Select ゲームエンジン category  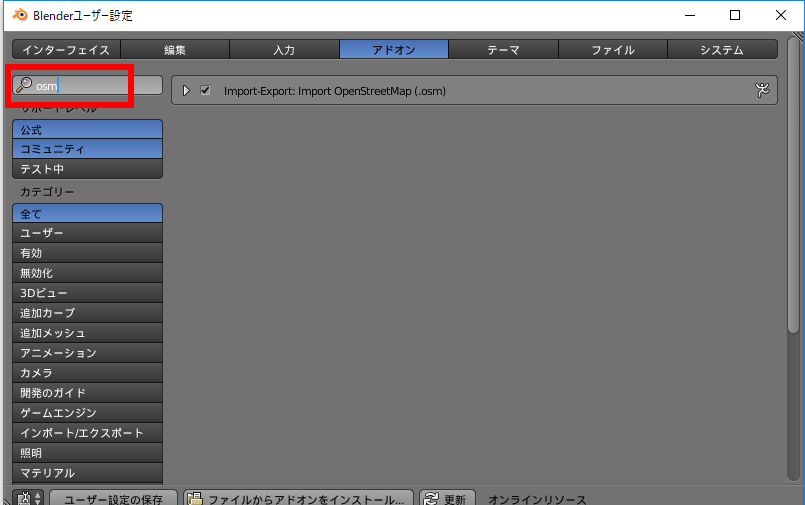point(87,413)
